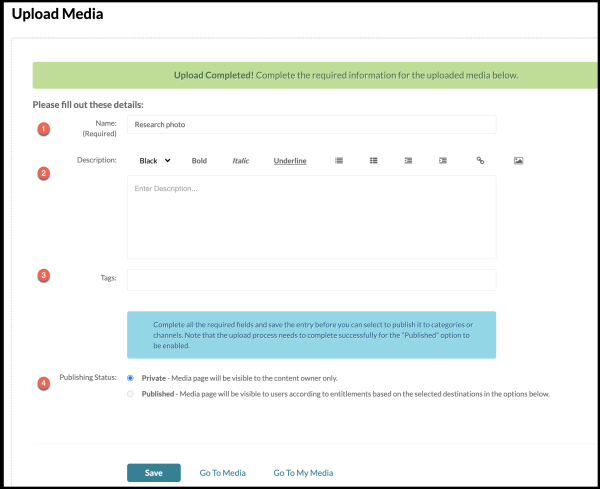Click the Tags input field
600x489 pixels.
tap(311, 280)
